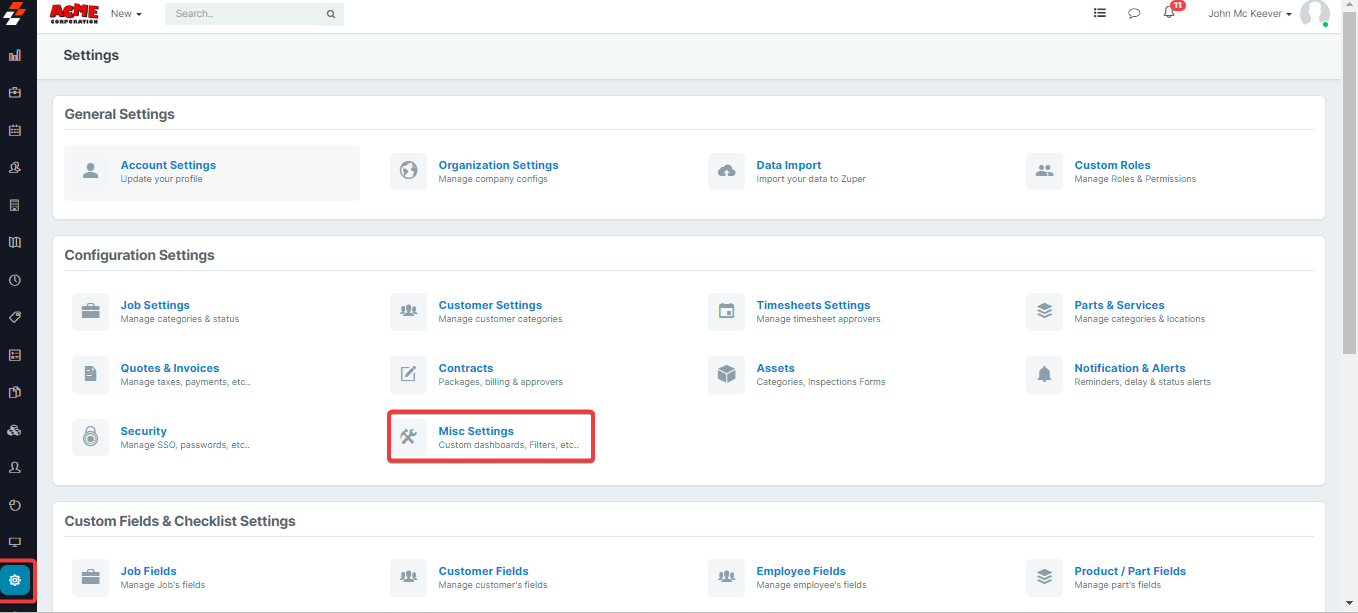
Task: Go to Organization Settings
Action: coord(498,165)
